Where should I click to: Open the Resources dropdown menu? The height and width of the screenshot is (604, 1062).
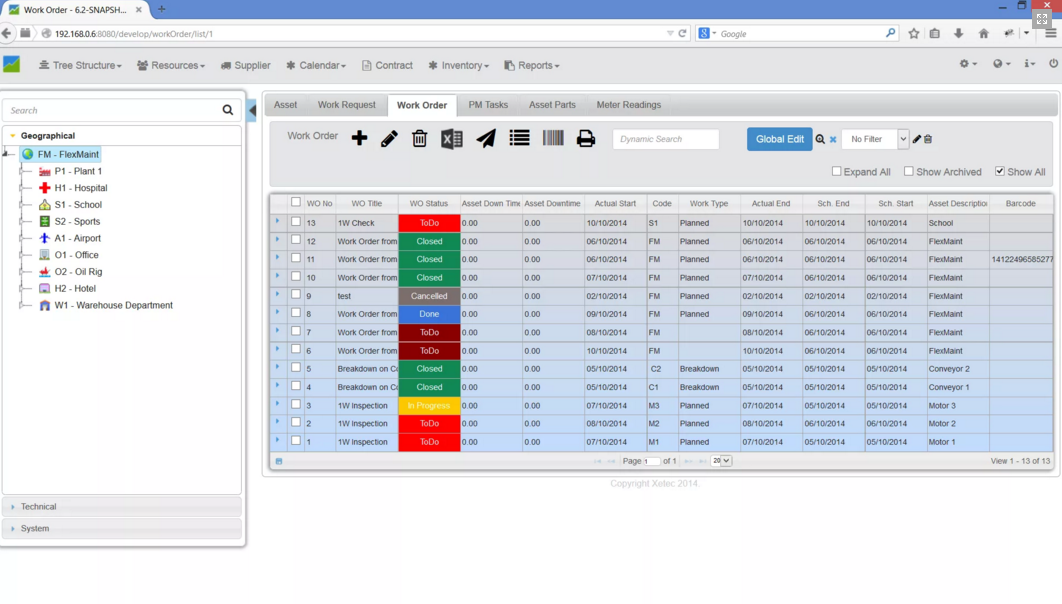coord(171,65)
